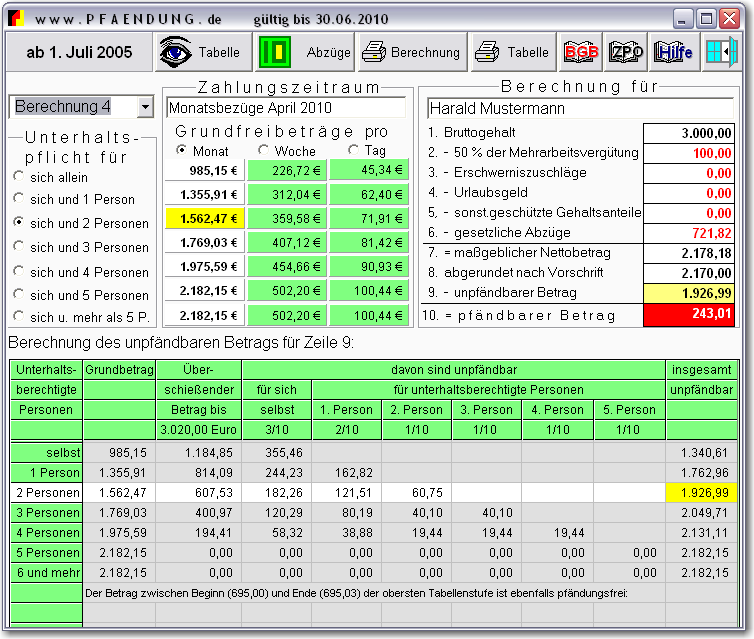Edit the Mehrarbeitsvergütung value 100,00
The image size is (754, 639).
pyautogui.click(x=689, y=153)
